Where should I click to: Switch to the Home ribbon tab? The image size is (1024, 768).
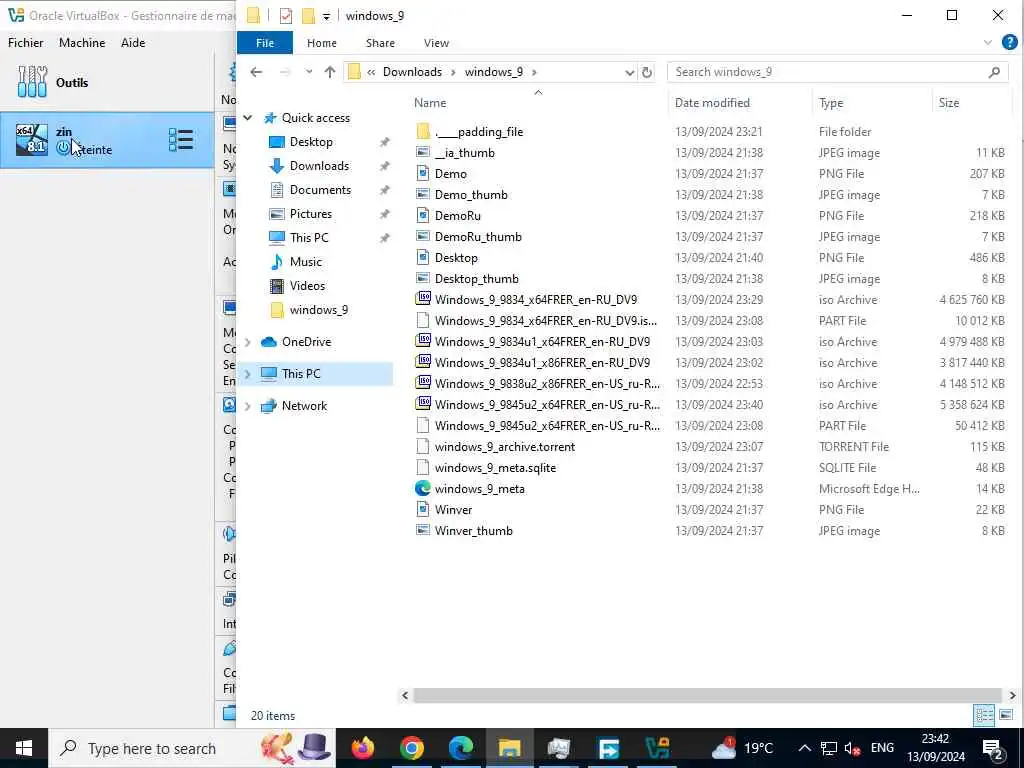[321, 43]
